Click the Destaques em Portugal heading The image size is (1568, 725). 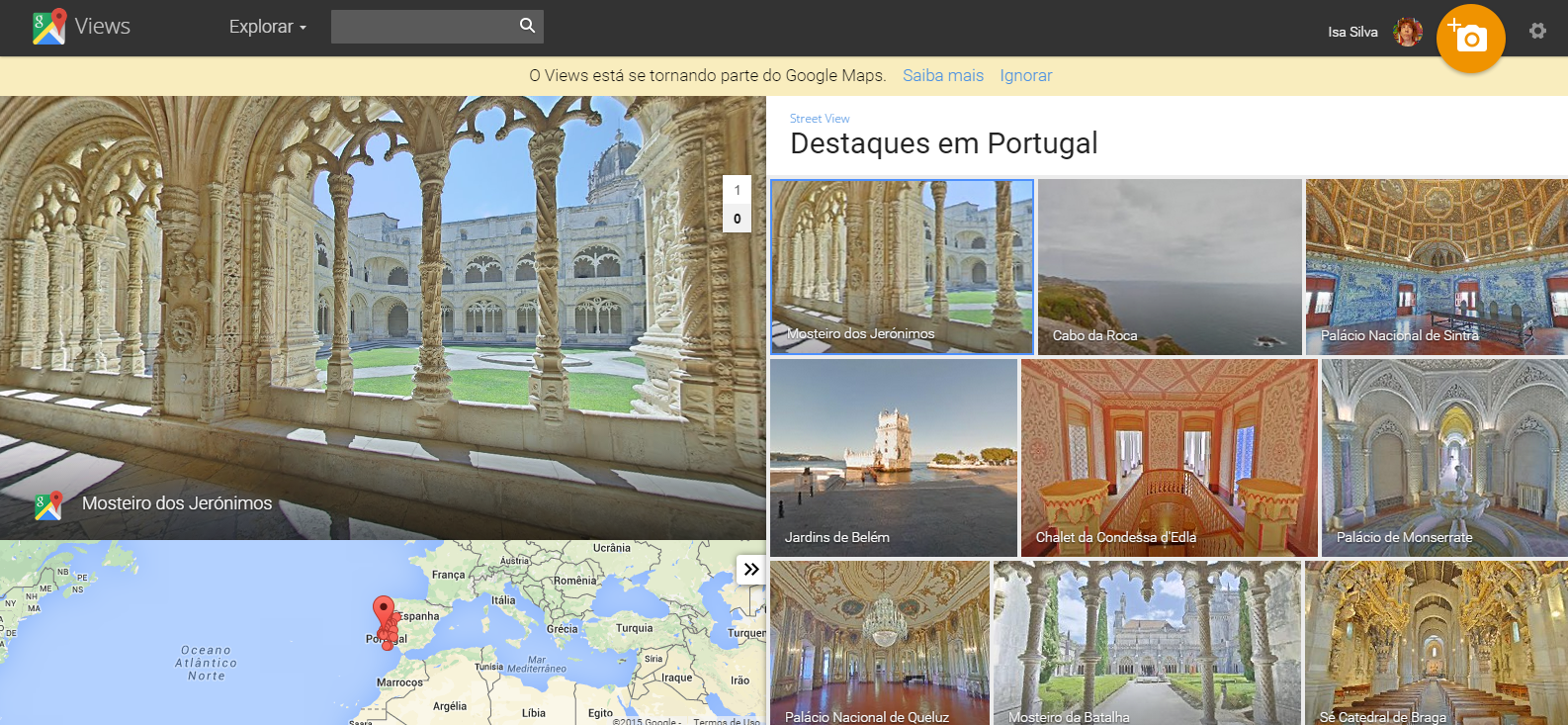click(x=944, y=143)
